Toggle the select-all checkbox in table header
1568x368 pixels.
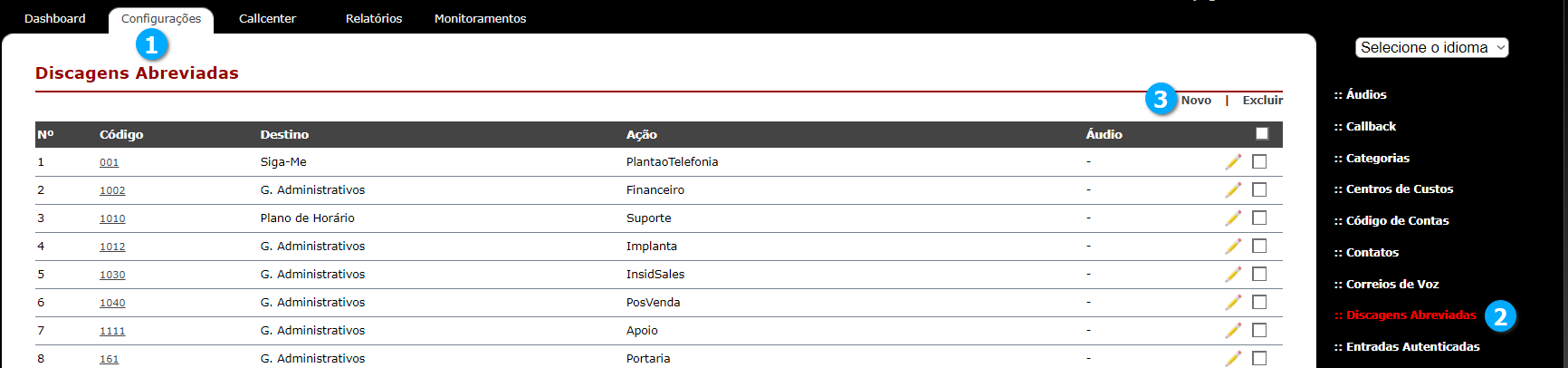1262,133
